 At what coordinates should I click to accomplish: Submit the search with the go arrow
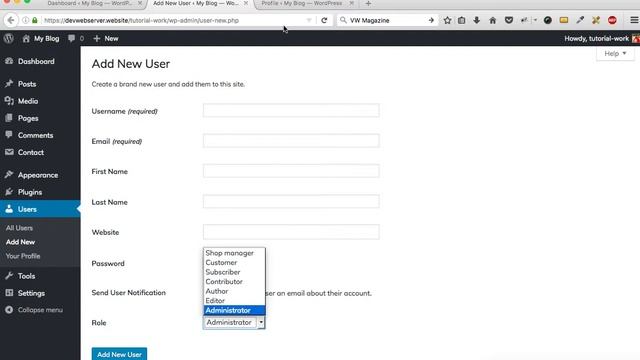(431, 20)
